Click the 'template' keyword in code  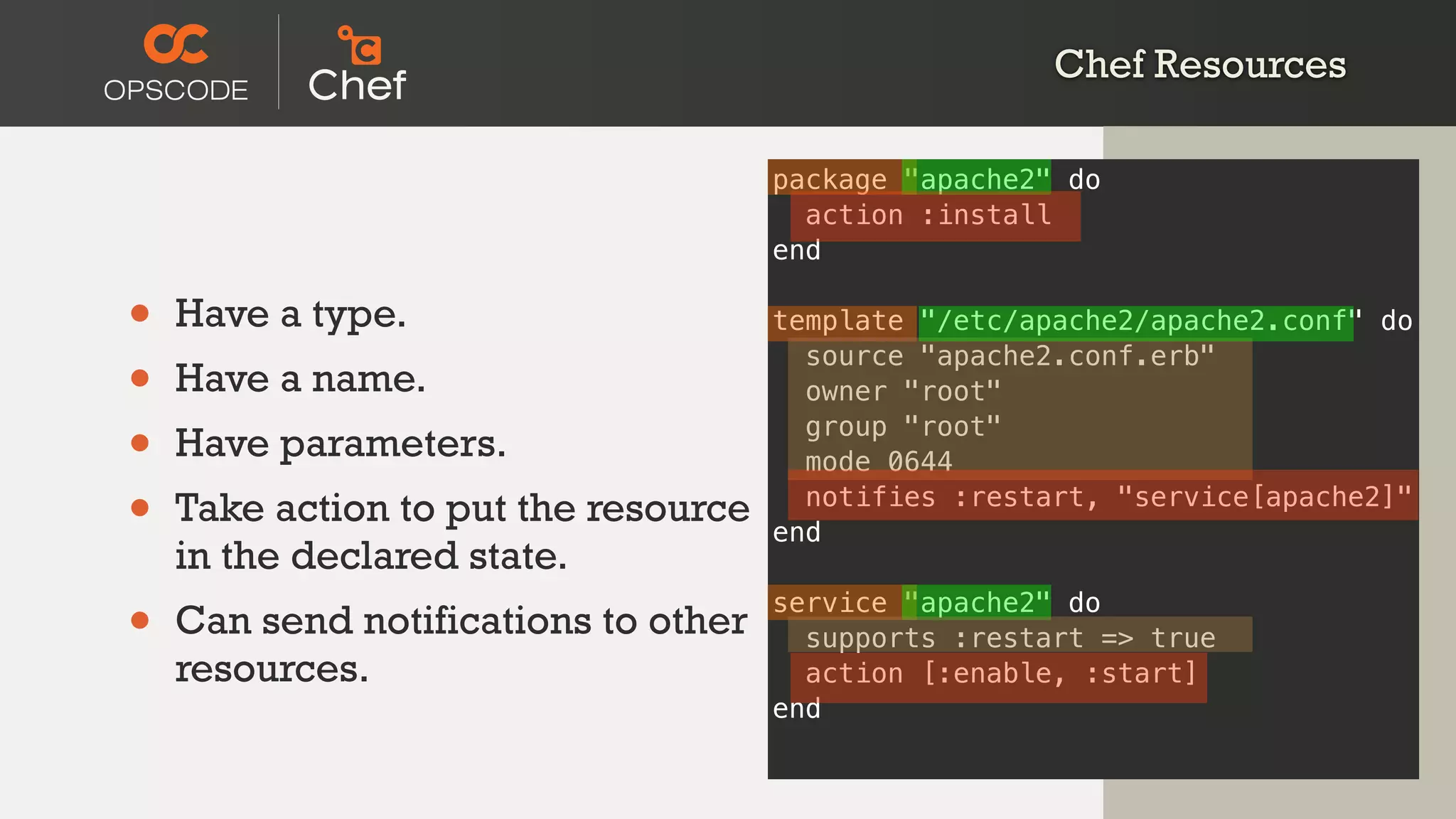click(x=838, y=321)
